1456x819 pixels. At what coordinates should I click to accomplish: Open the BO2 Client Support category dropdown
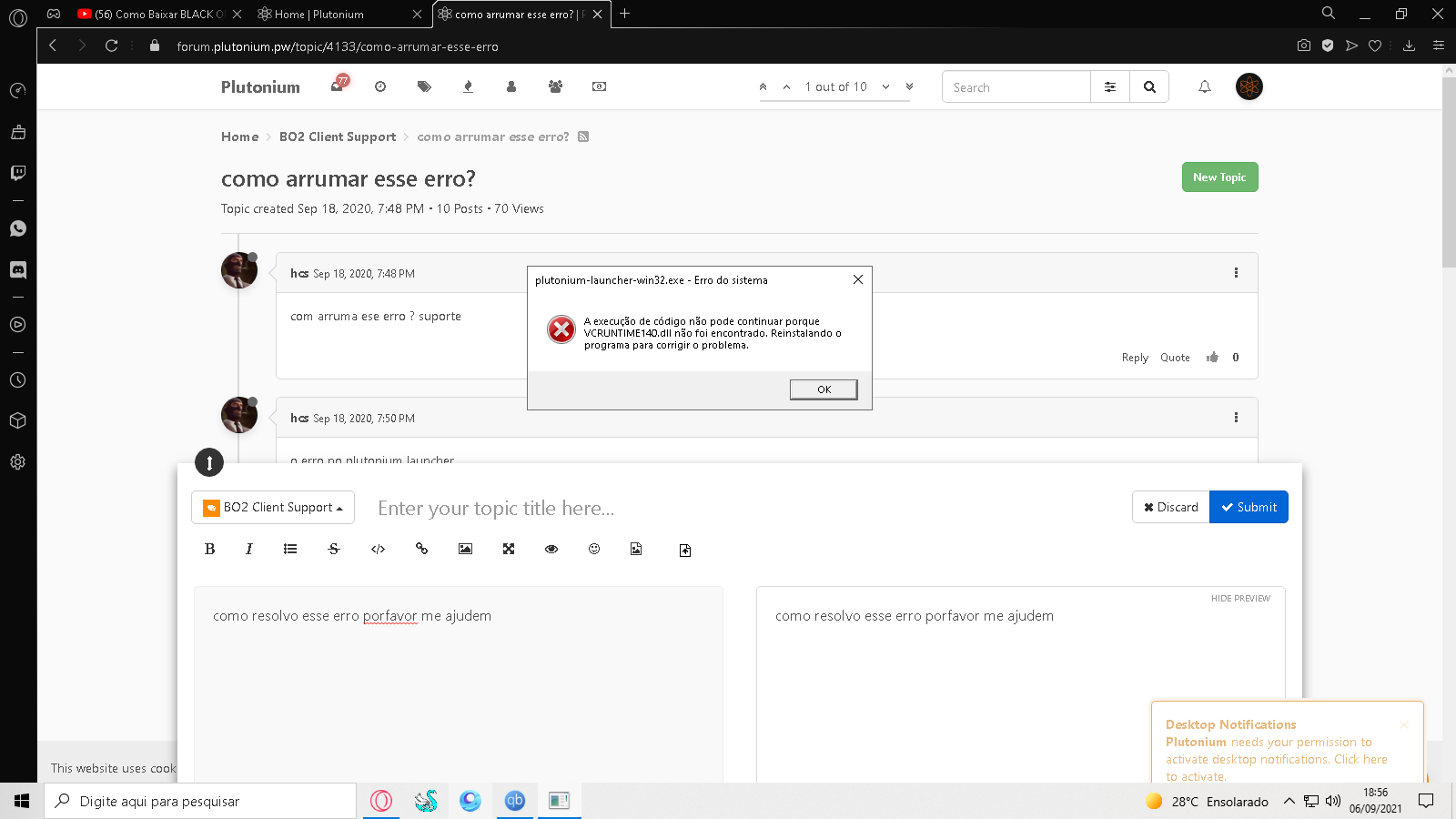273,507
